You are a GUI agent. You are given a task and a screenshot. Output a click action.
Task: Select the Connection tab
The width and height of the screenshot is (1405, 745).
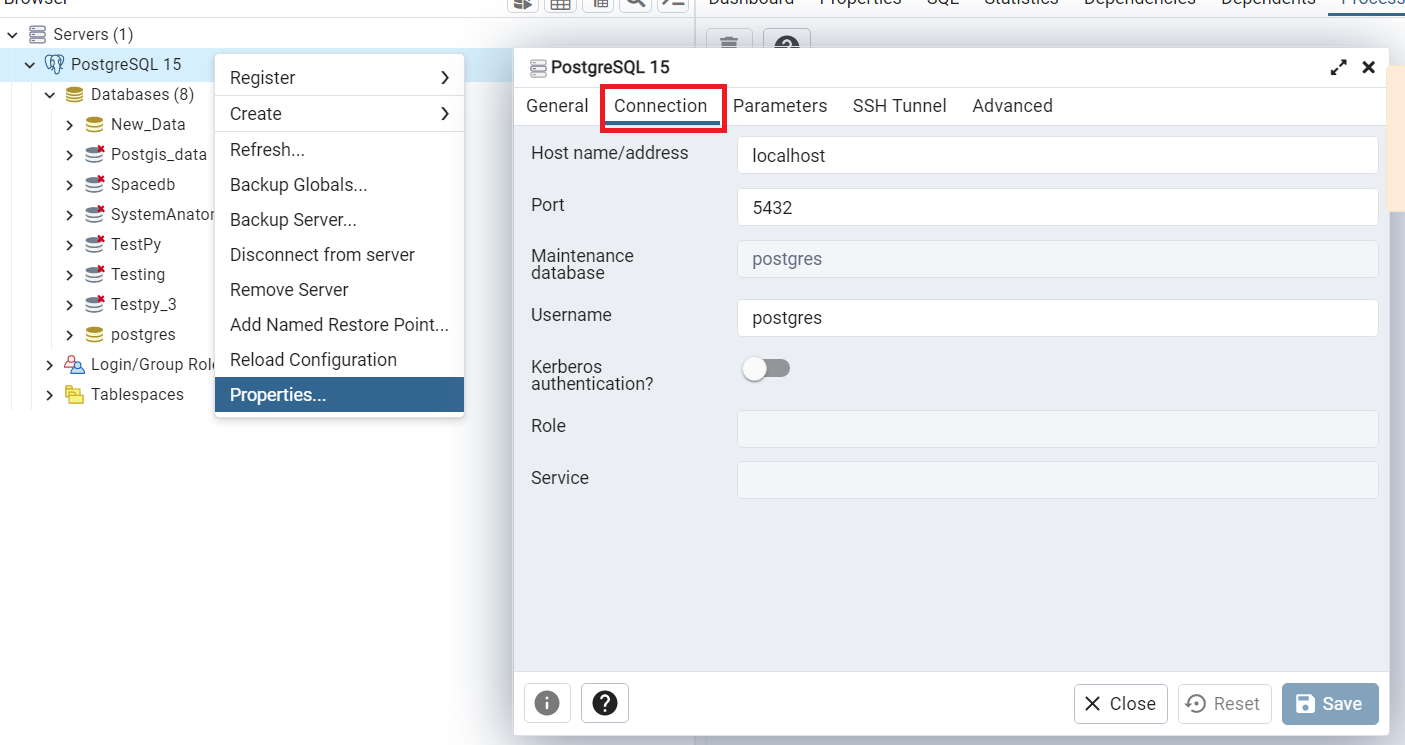click(661, 106)
